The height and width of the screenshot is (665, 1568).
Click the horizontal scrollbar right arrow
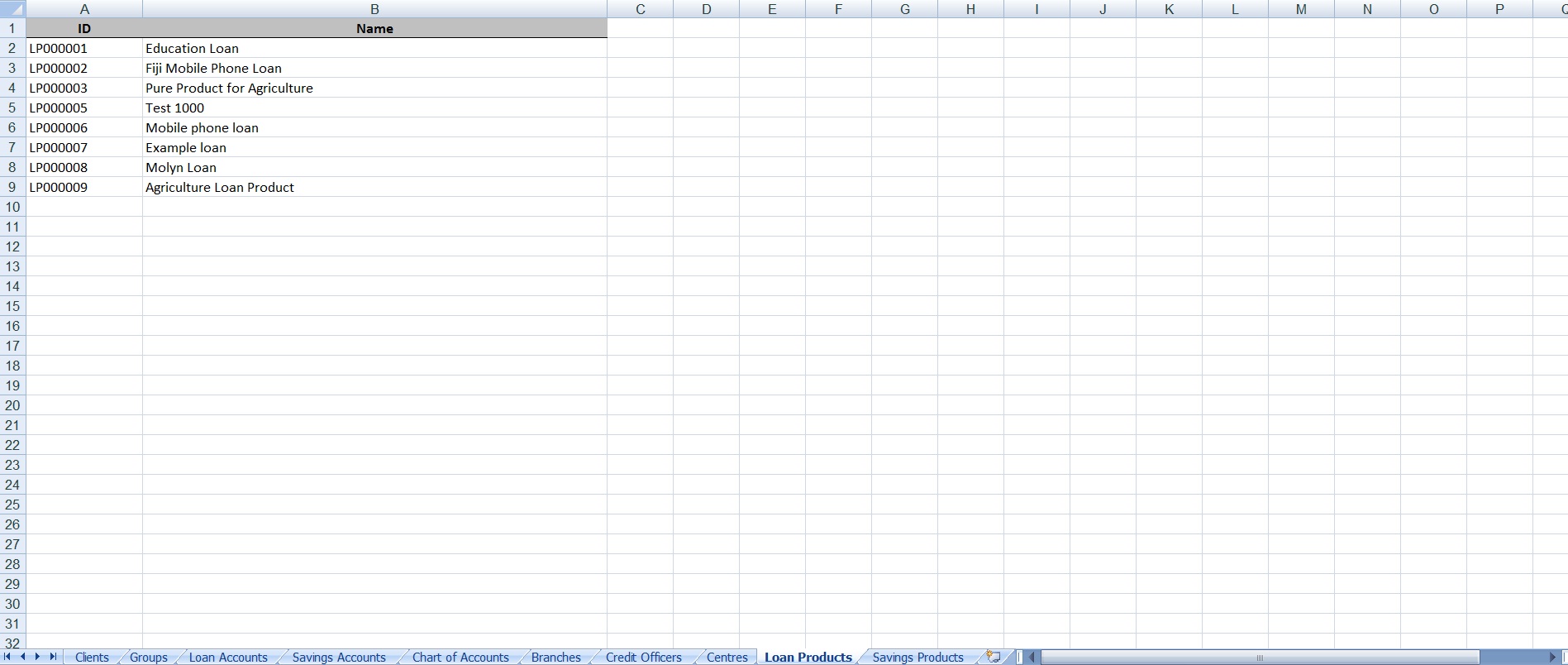pyautogui.click(x=1552, y=658)
